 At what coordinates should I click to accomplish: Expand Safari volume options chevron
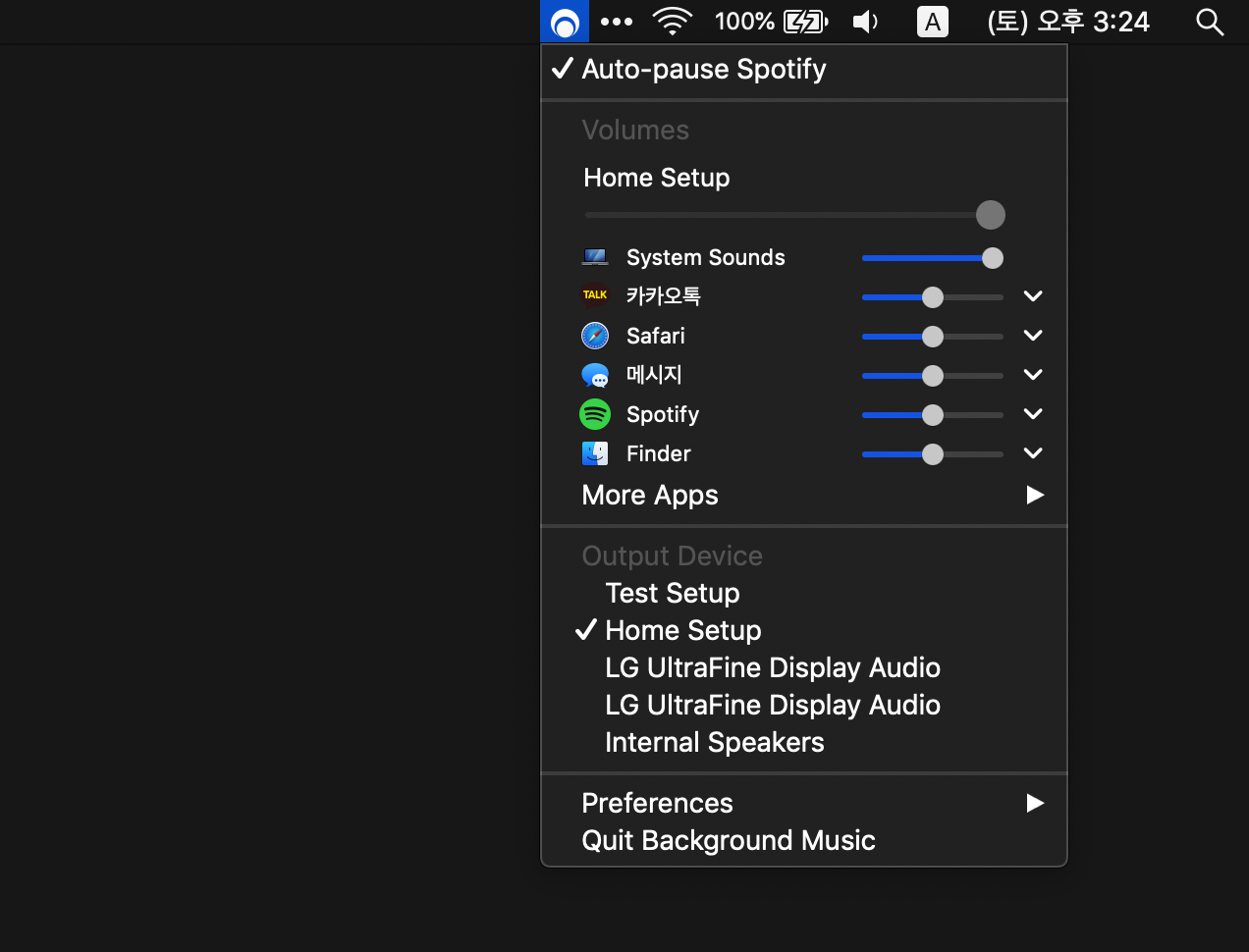[1033, 335]
